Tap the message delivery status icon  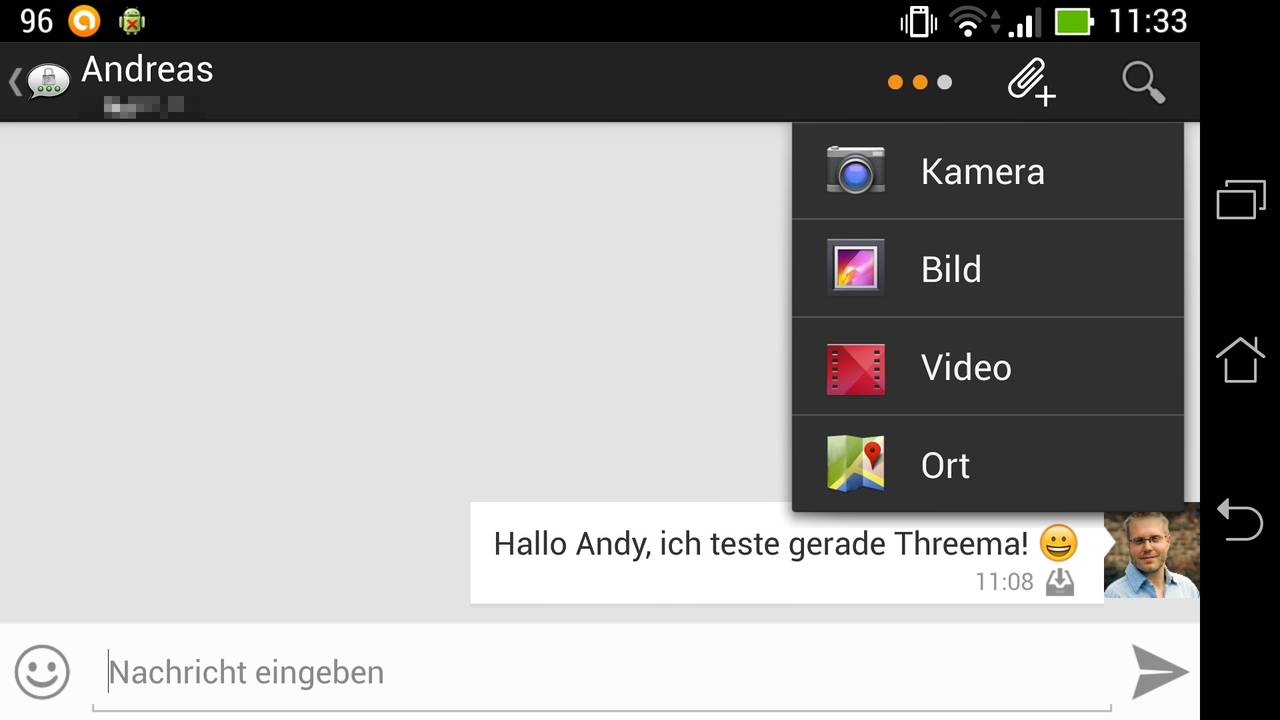pyautogui.click(x=1060, y=582)
